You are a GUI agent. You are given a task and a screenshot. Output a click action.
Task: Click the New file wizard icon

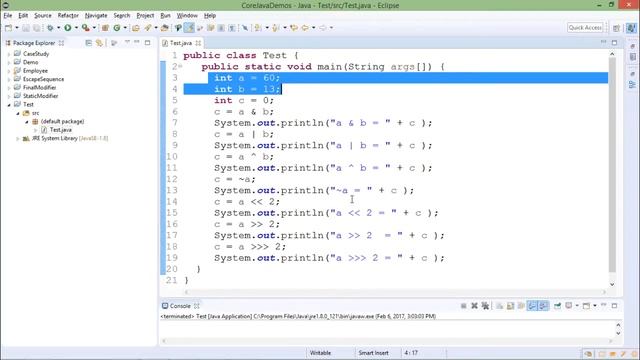(8, 28)
